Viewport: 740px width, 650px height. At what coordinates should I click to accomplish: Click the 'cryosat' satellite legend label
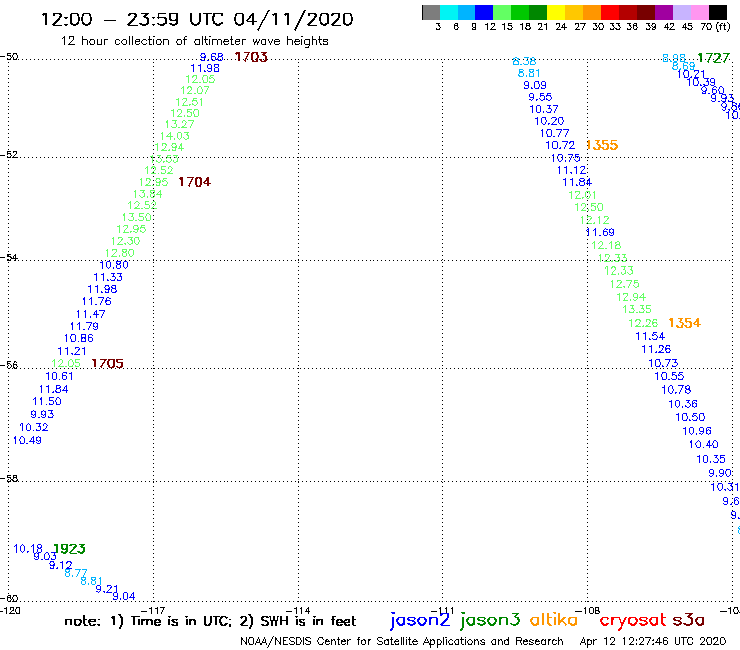632,620
